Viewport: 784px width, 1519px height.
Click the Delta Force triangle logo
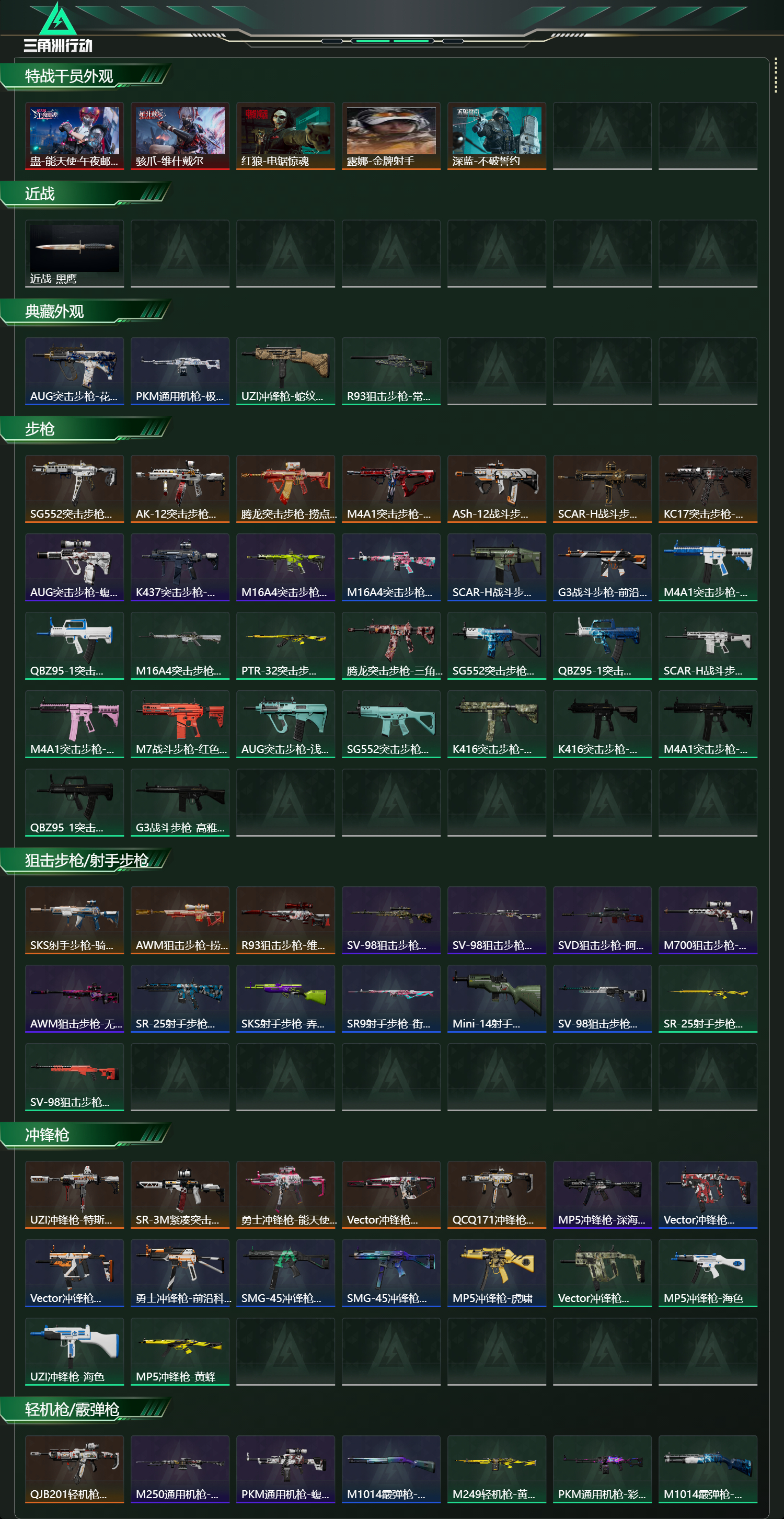coord(57,19)
